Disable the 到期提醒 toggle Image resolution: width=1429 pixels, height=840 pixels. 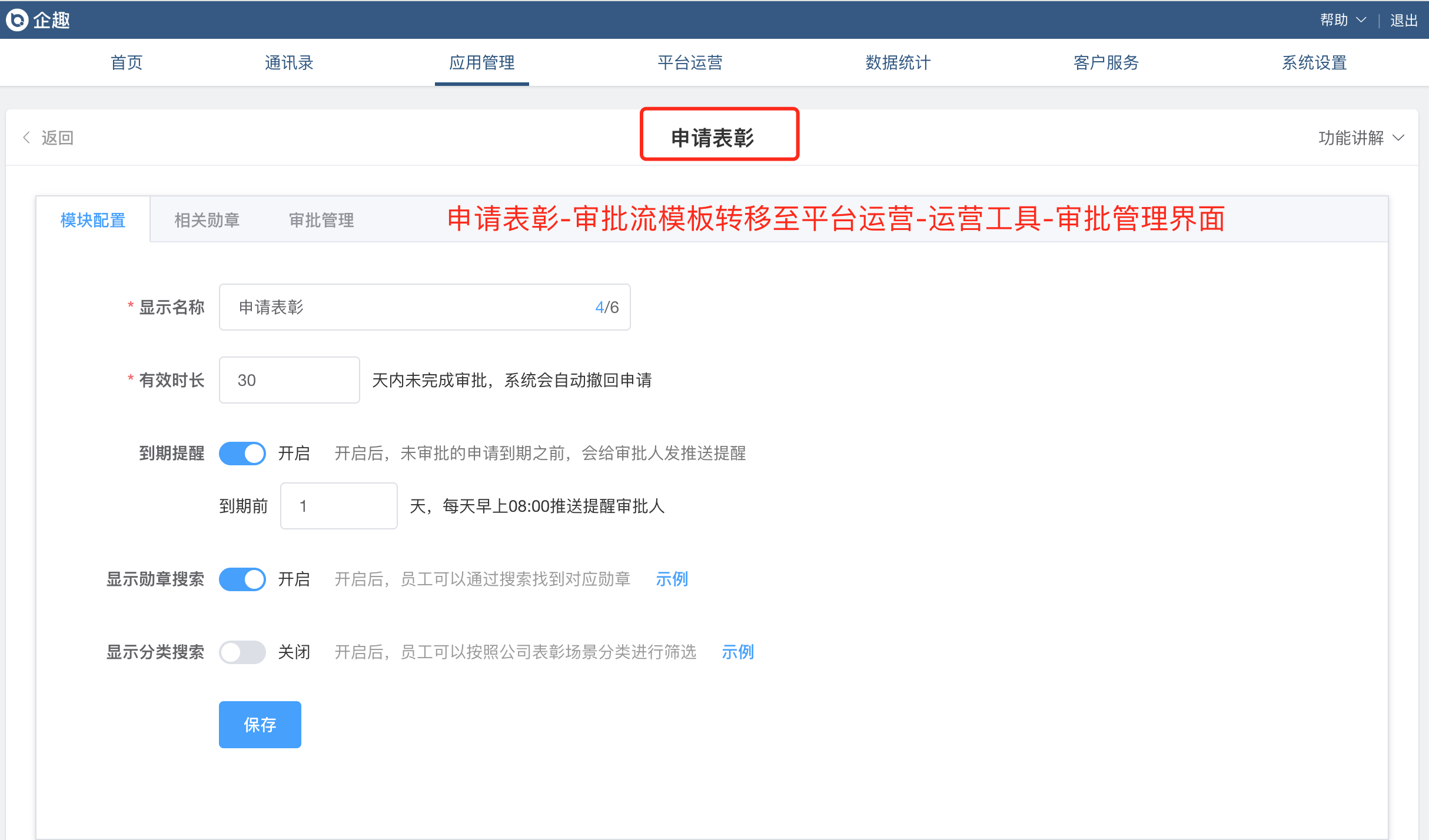(x=242, y=453)
